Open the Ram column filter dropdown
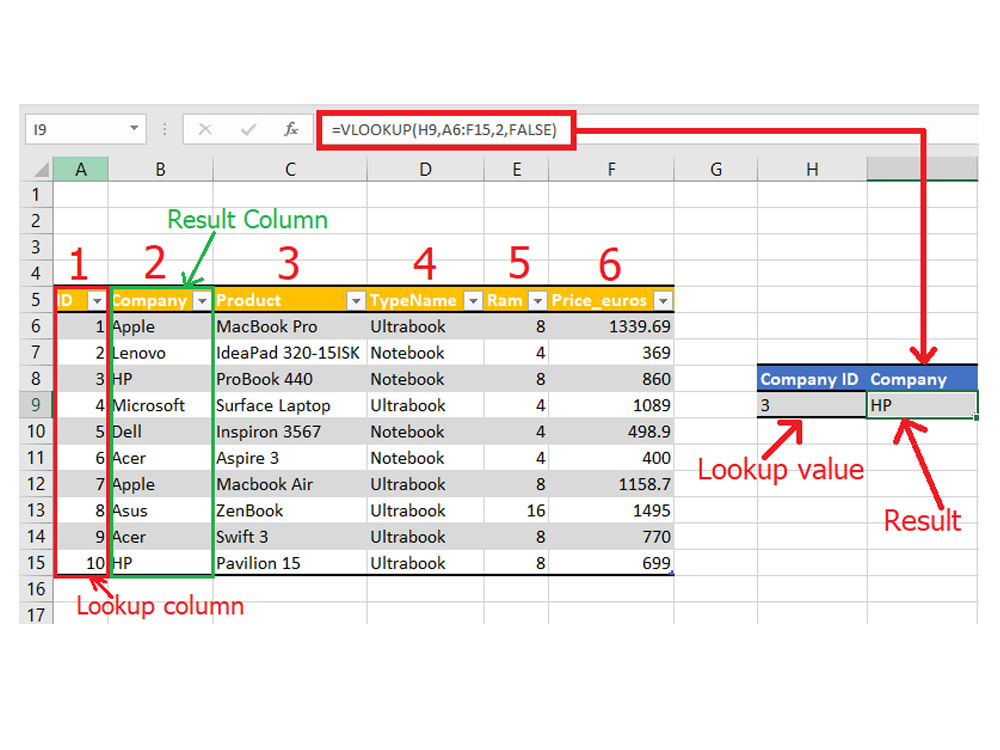Image resolution: width=1000 pixels, height=750 pixels. [x=537, y=300]
